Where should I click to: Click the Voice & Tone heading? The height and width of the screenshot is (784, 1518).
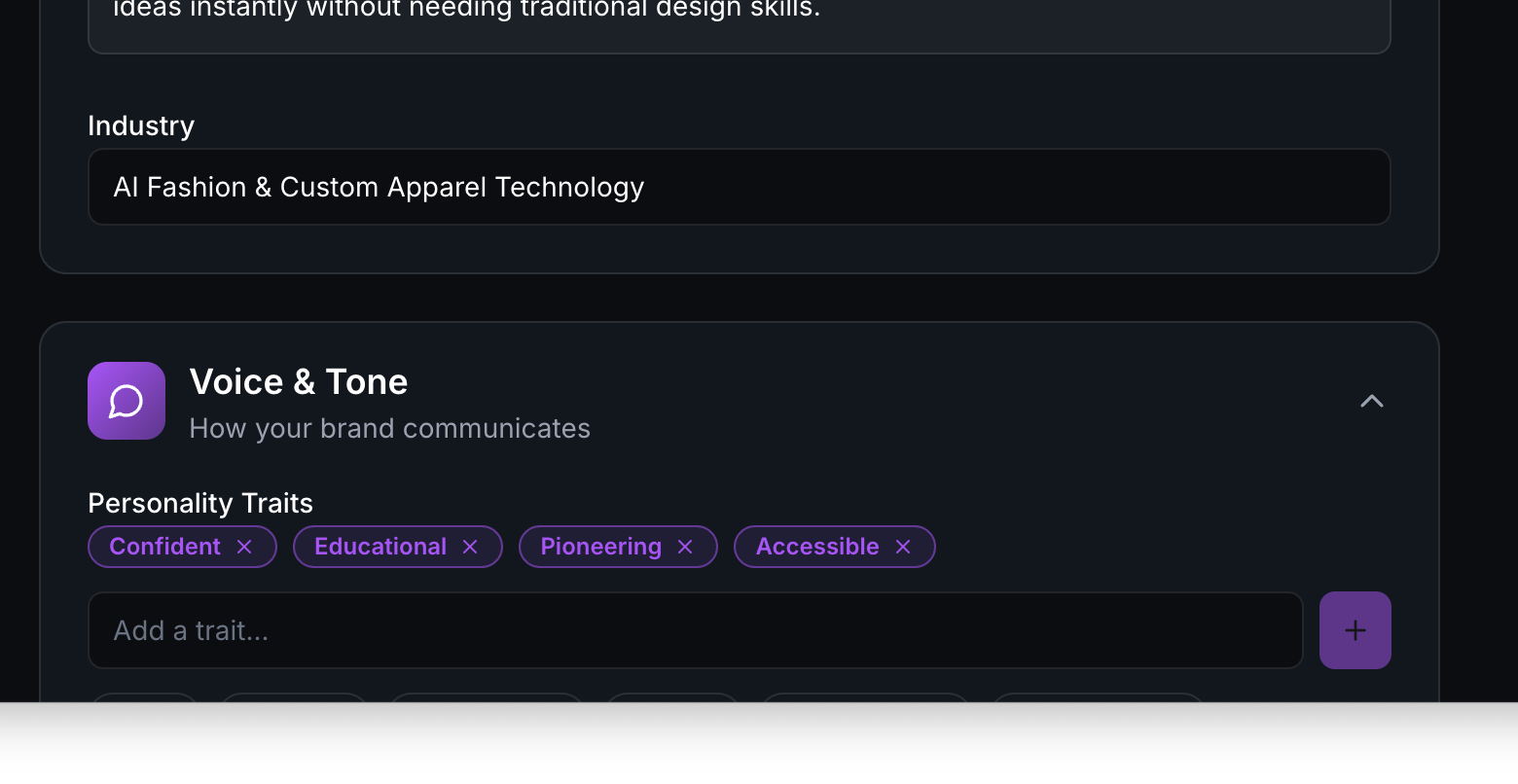tap(299, 382)
